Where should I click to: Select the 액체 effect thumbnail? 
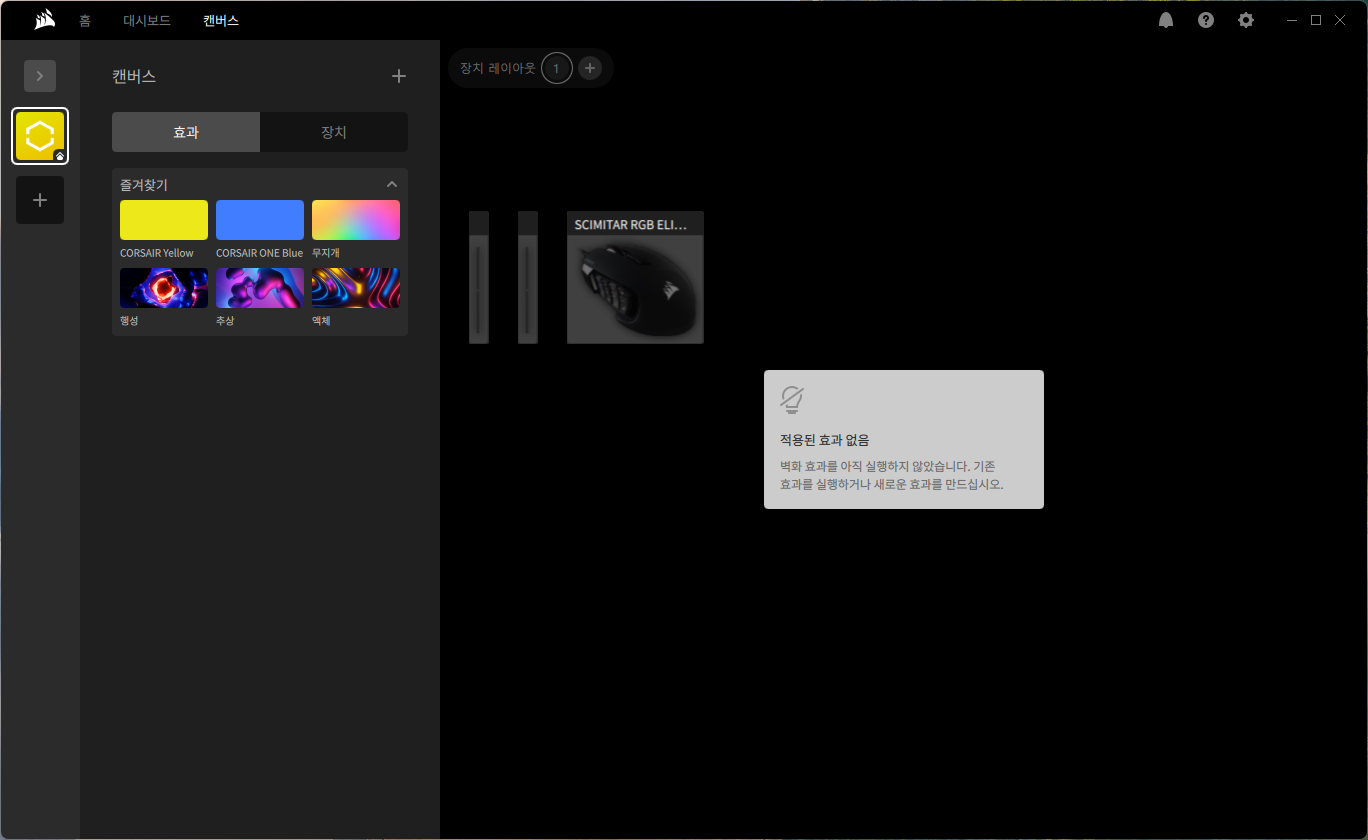tap(356, 288)
